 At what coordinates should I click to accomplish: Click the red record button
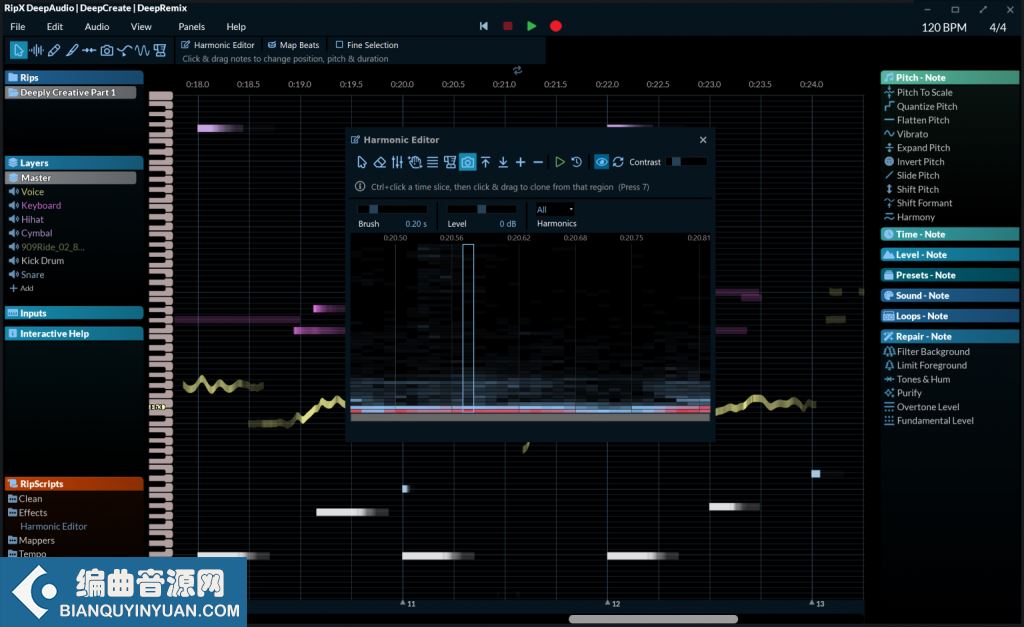click(556, 26)
